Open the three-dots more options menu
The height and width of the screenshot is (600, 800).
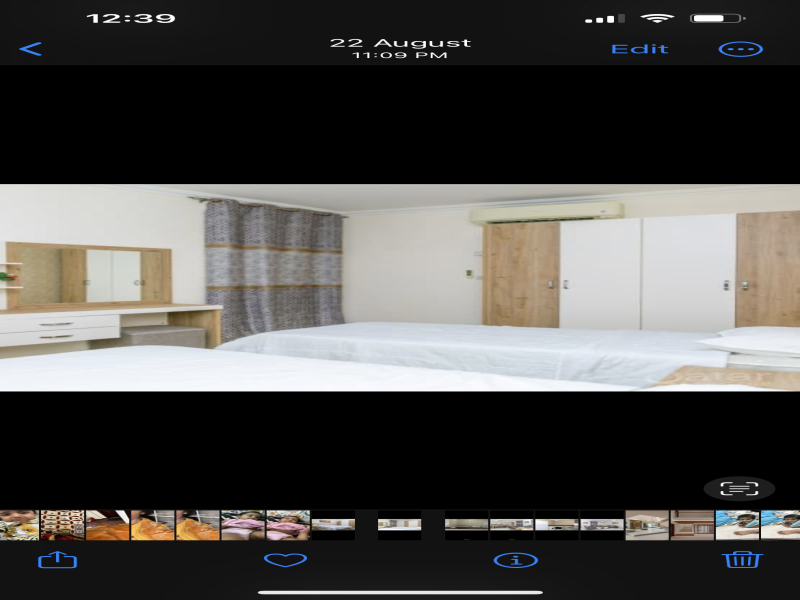(x=741, y=49)
